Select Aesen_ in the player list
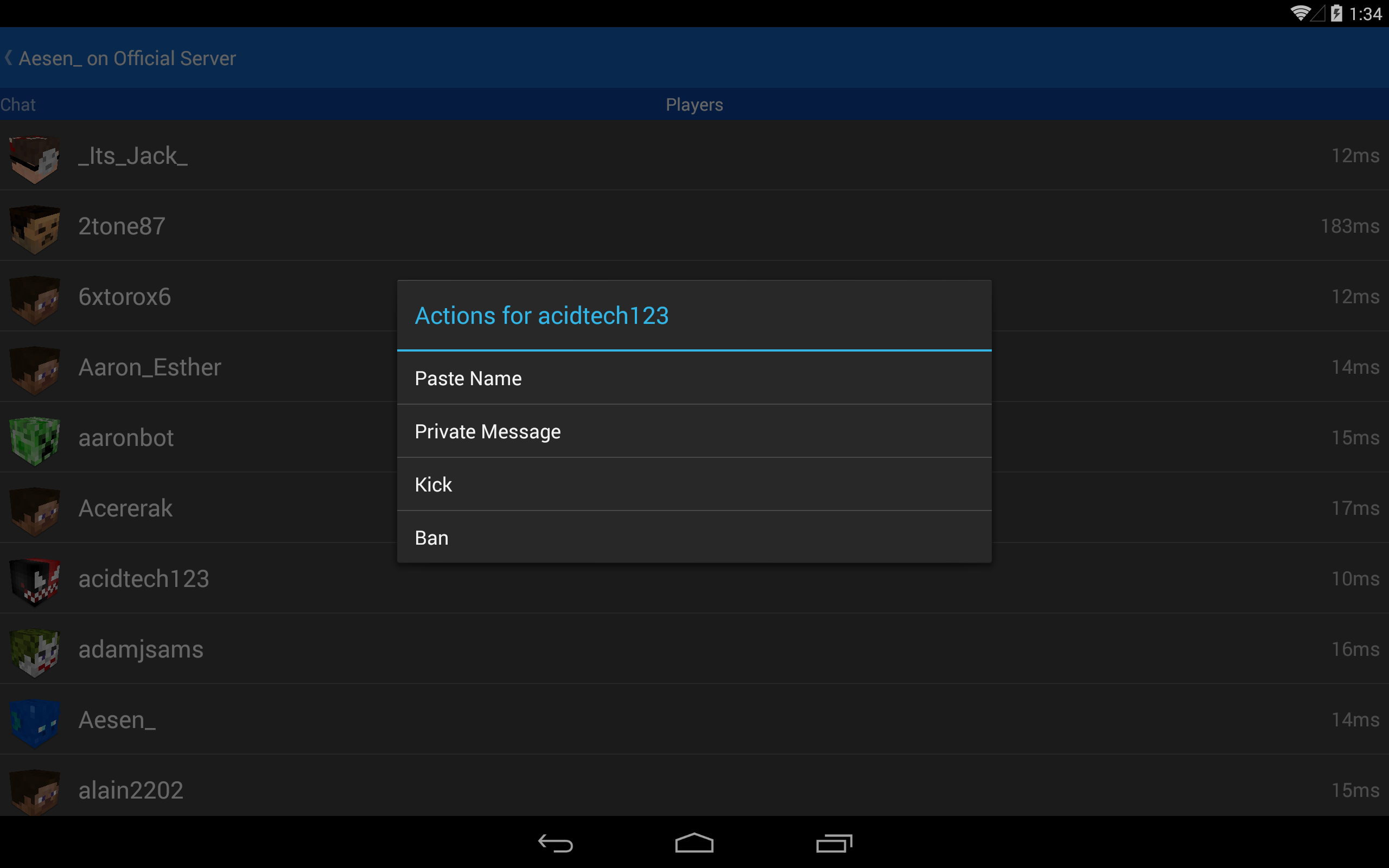The width and height of the screenshot is (1389, 868). point(117,720)
